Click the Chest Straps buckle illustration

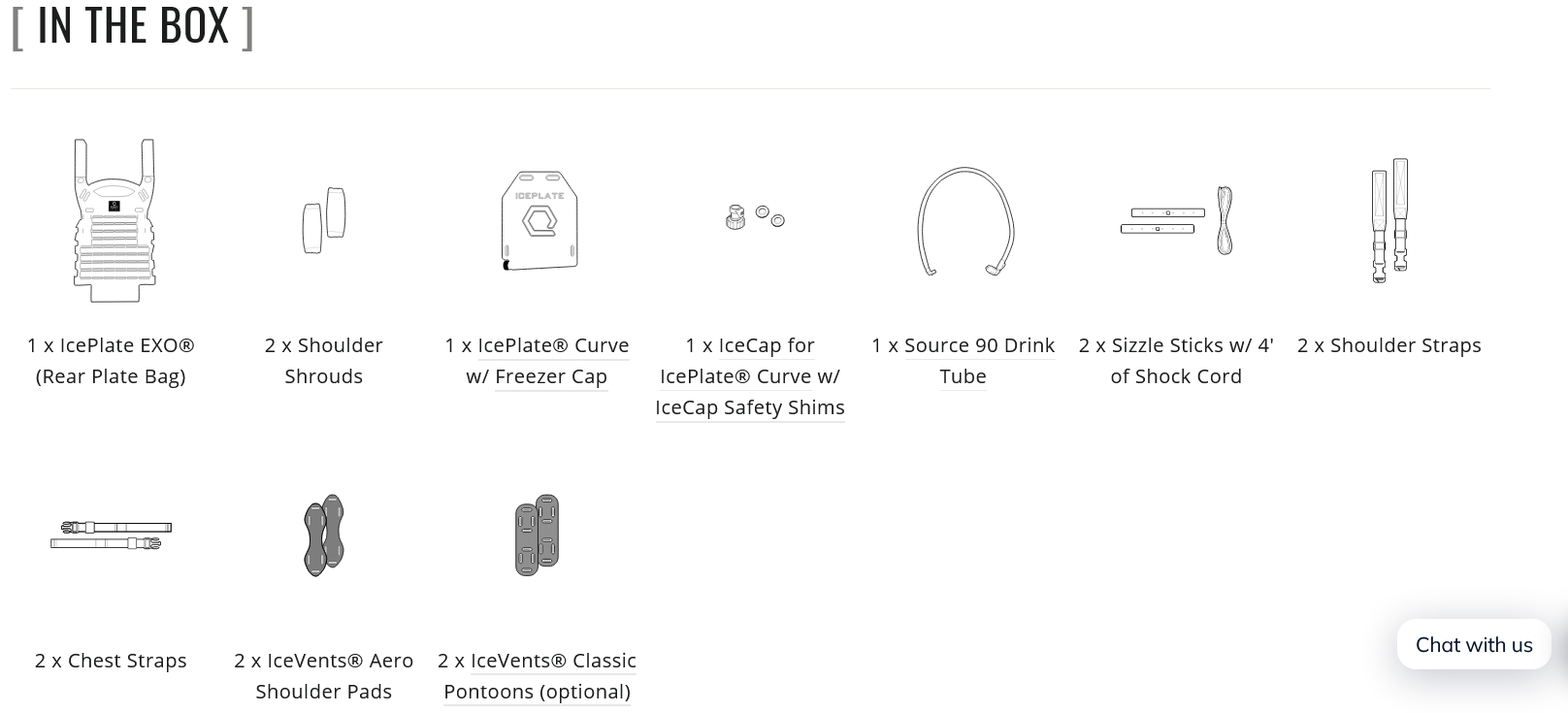coord(111,535)
